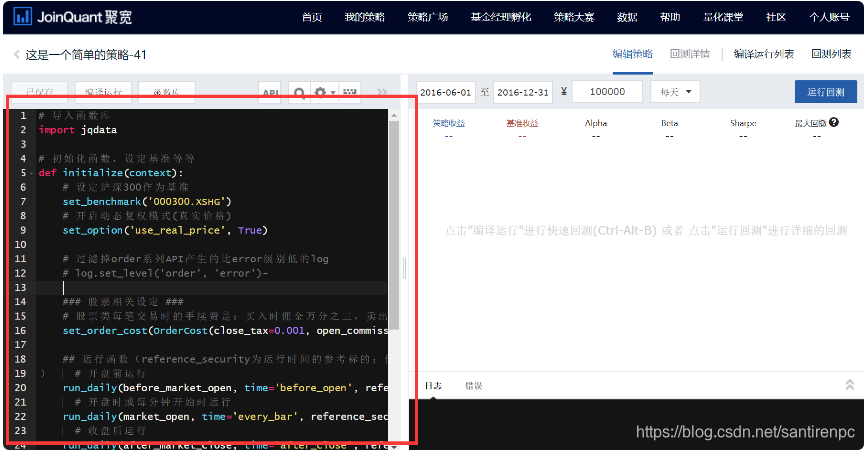Image resolution: width=865 pixels, height=451 pixels.
Task: Click line set_benchmark('000300.XSHG')
Action: (147, 202)
